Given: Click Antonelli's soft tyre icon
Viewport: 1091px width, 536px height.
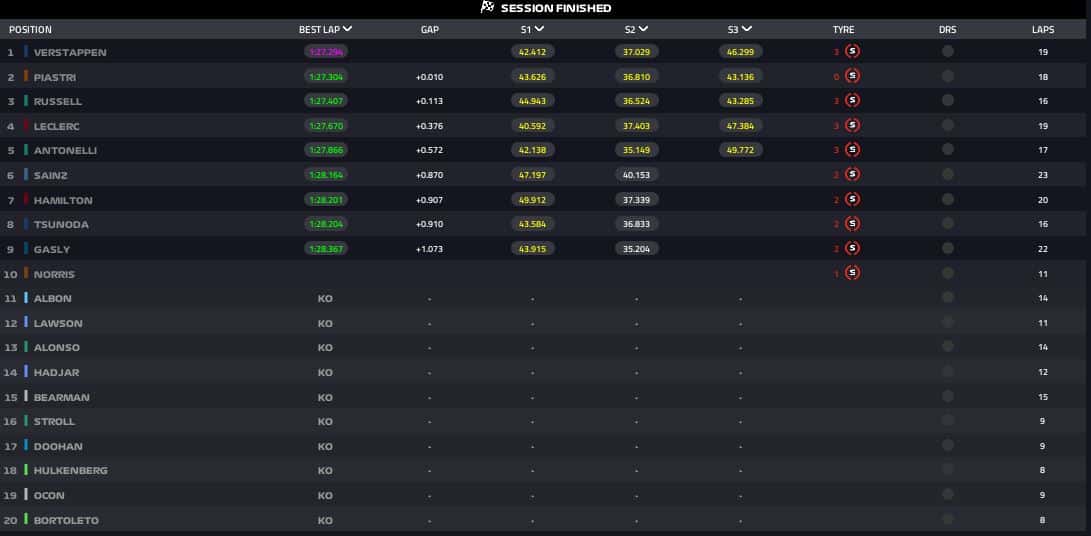Looking at the screenshot, I should pos(852,150).
